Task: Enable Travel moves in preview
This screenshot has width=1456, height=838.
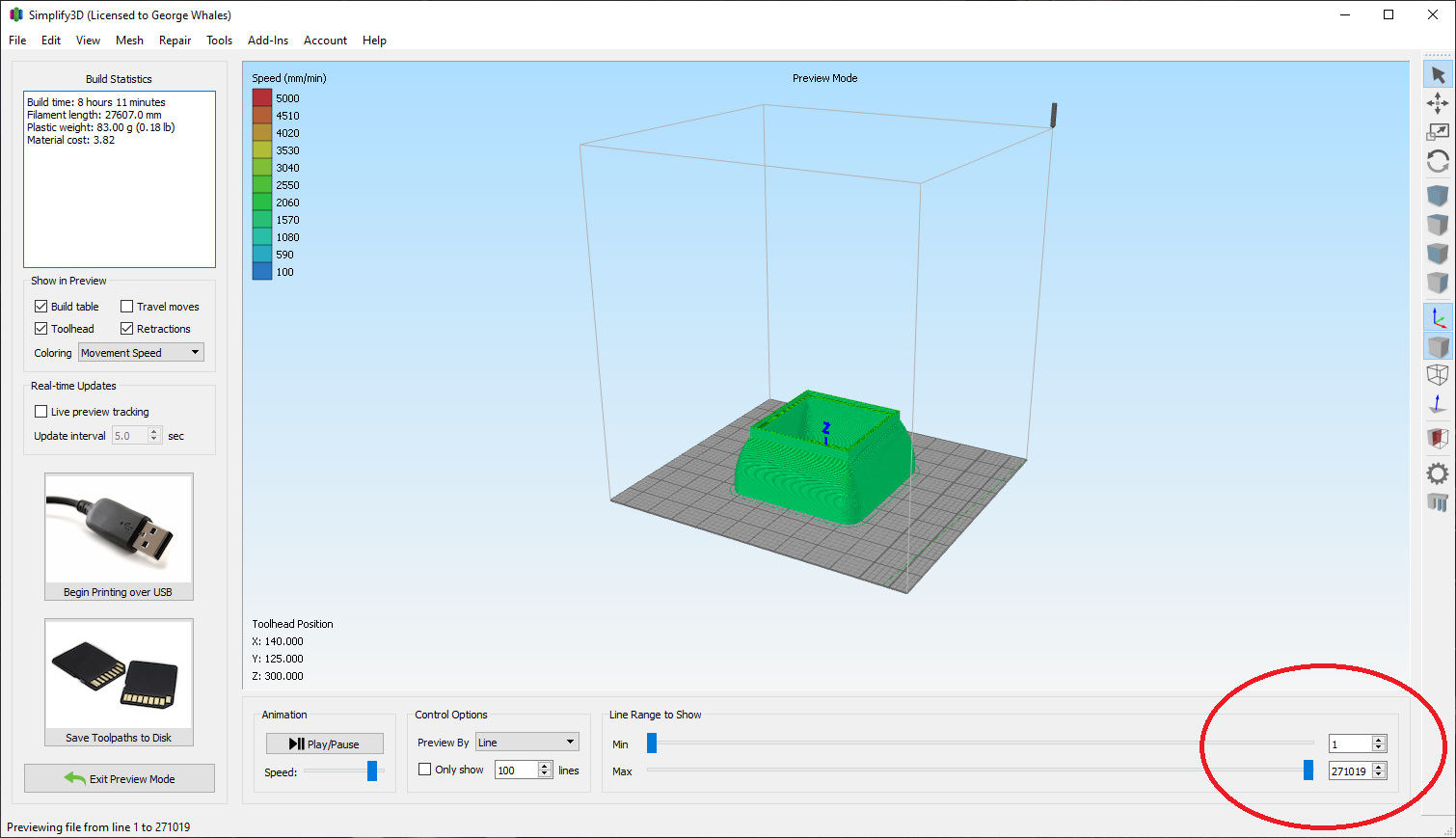Action: tap(126, 306)
